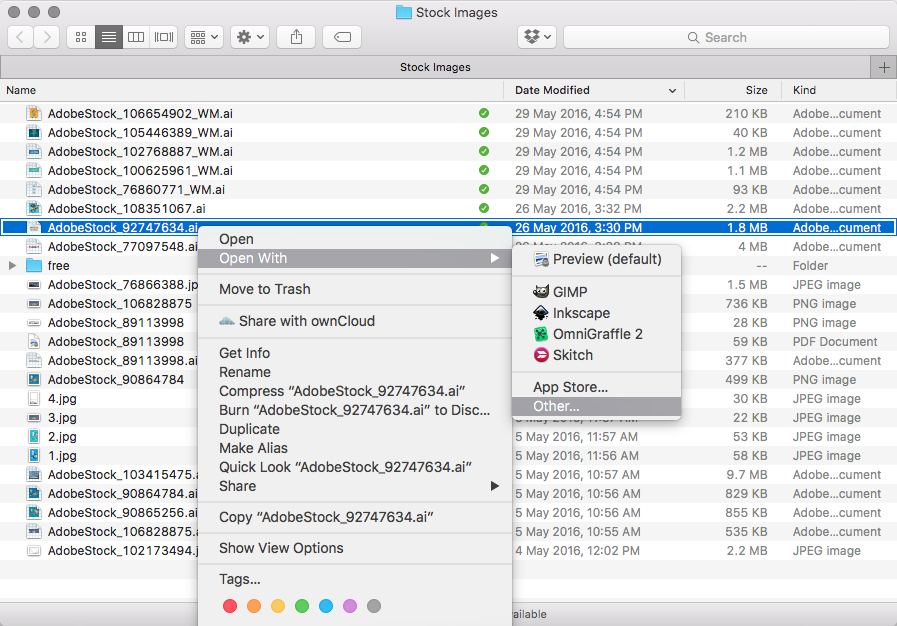Pick Skitch from Open With list
The image size is (897, 626).
(x=572, y=355)
